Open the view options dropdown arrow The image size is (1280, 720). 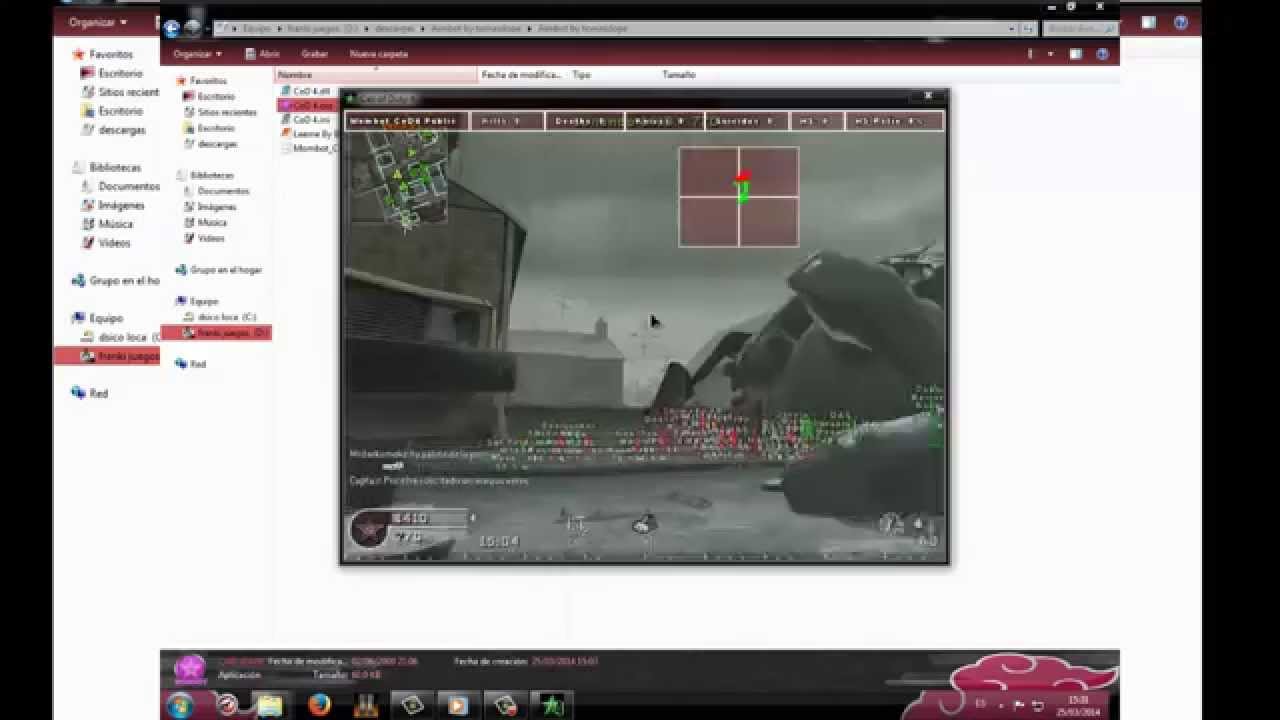coord(1050,54)
